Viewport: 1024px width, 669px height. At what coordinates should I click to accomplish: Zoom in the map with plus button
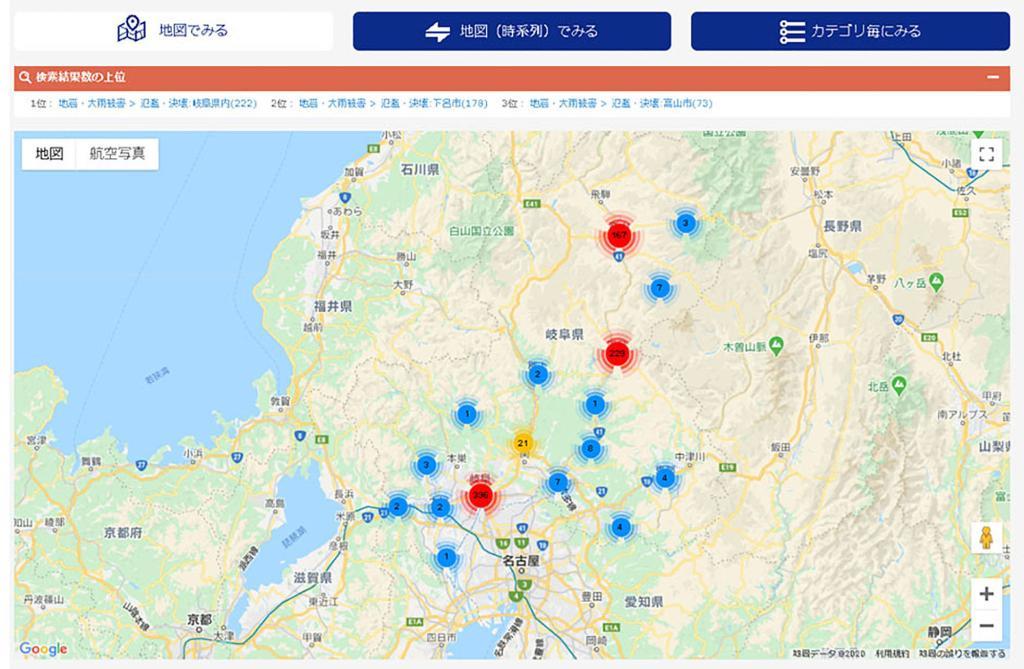click(x=986, y=594)
